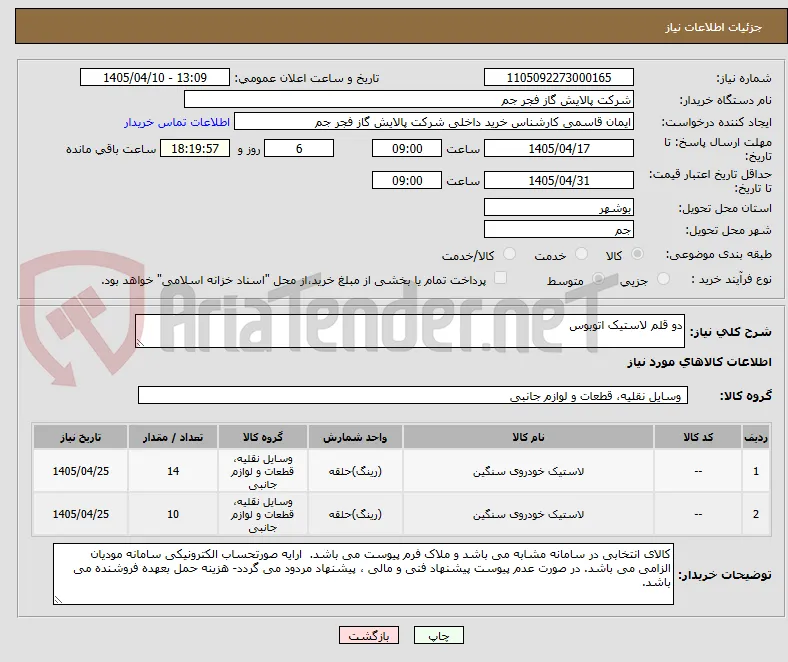Open the اطلاعات تماس خریدار link

coord(177,122)
